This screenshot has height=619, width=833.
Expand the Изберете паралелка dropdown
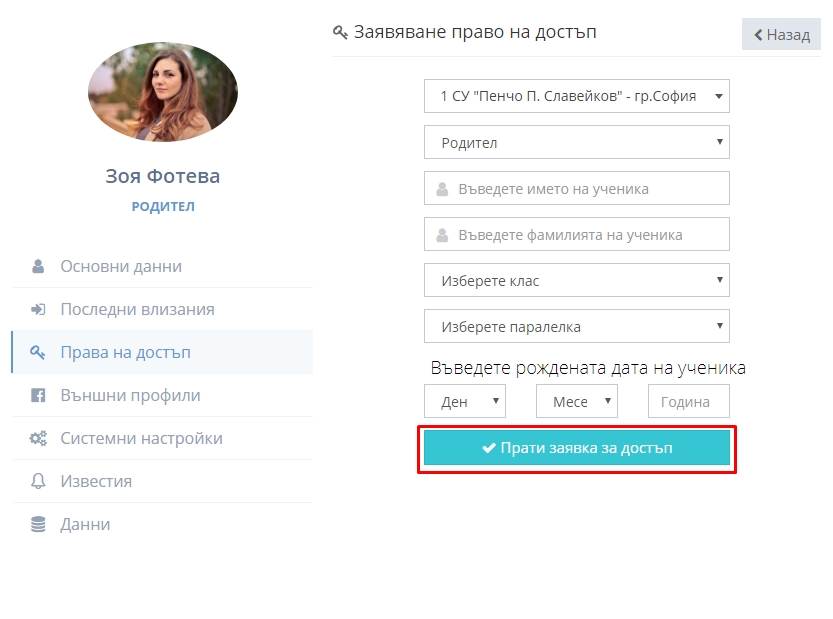pos(576,326)
